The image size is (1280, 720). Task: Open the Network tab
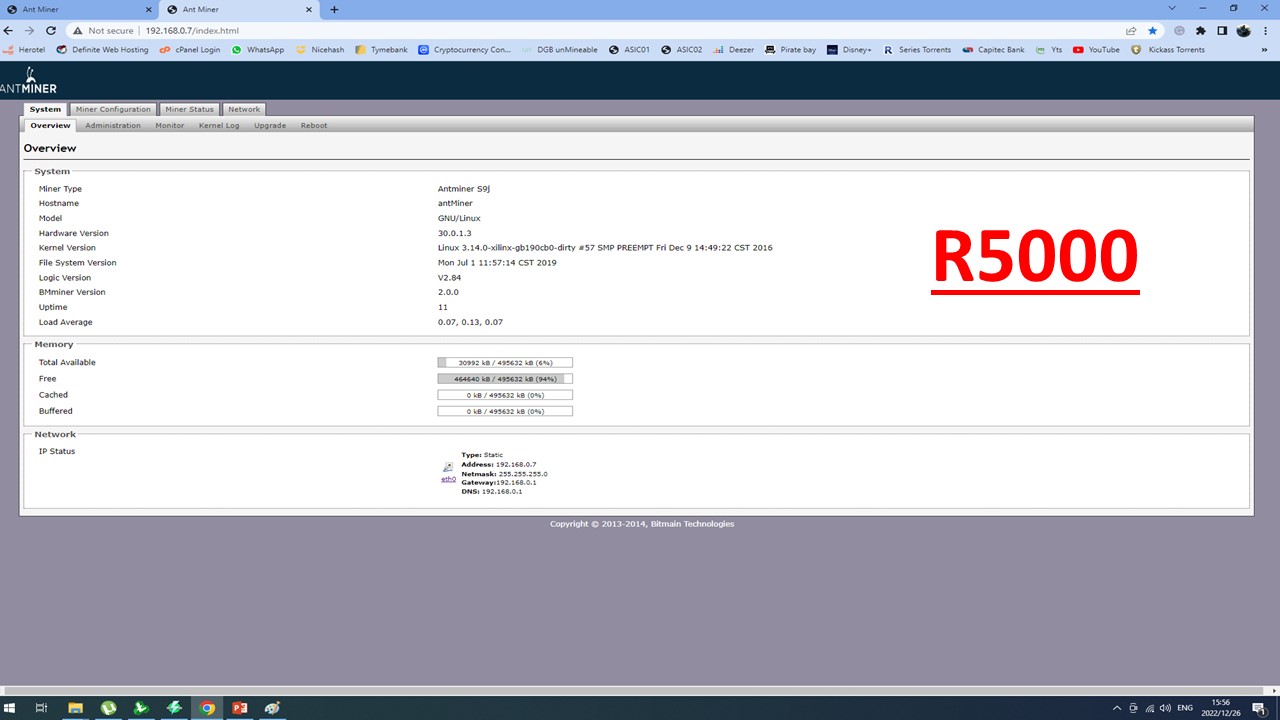click(243, 109)
